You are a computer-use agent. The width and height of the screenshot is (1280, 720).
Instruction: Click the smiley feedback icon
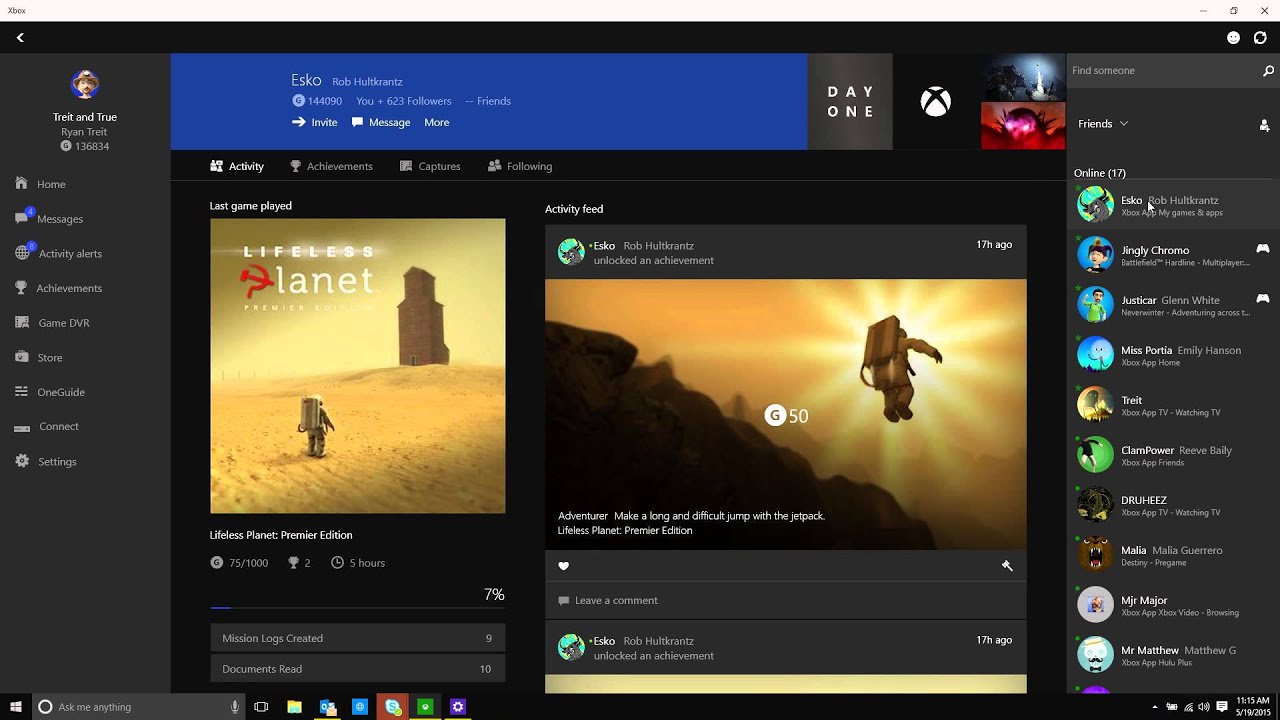point(1233,37)
